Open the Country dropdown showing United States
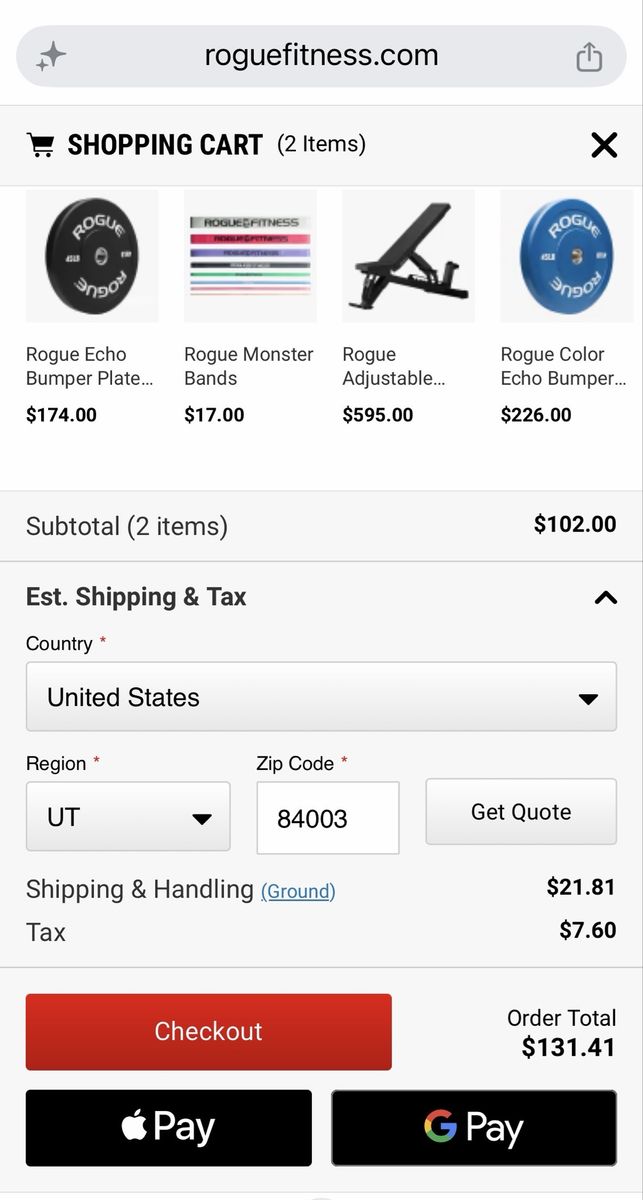 321,697
